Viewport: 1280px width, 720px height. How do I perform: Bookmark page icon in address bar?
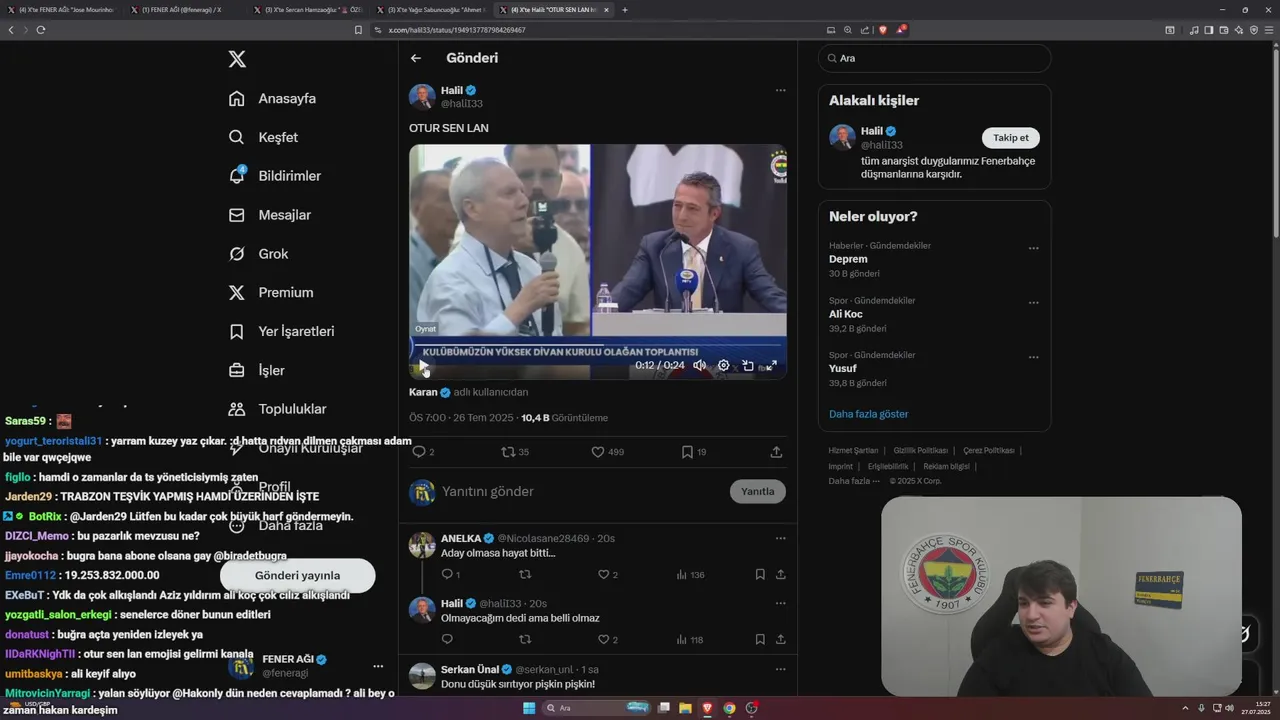tap(358, 30)
